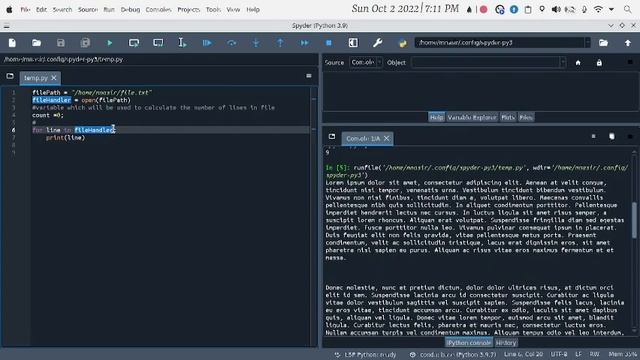The width and height of the screenshot is (640, 360).
Task: Change to parent directory arrow
Action: (628, 43)
